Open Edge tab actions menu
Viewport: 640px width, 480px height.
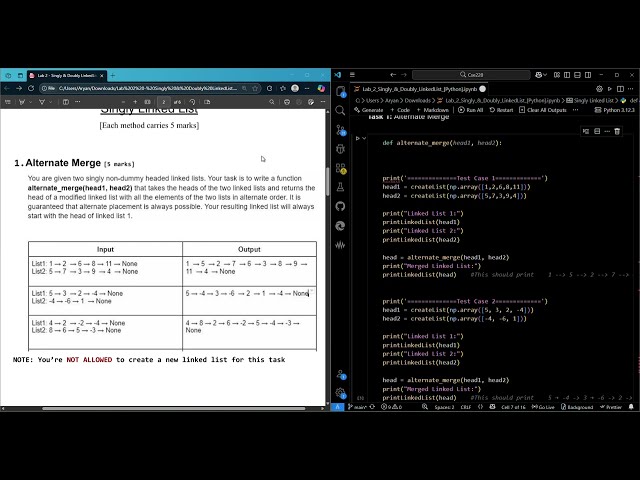[x=20, y=76]
